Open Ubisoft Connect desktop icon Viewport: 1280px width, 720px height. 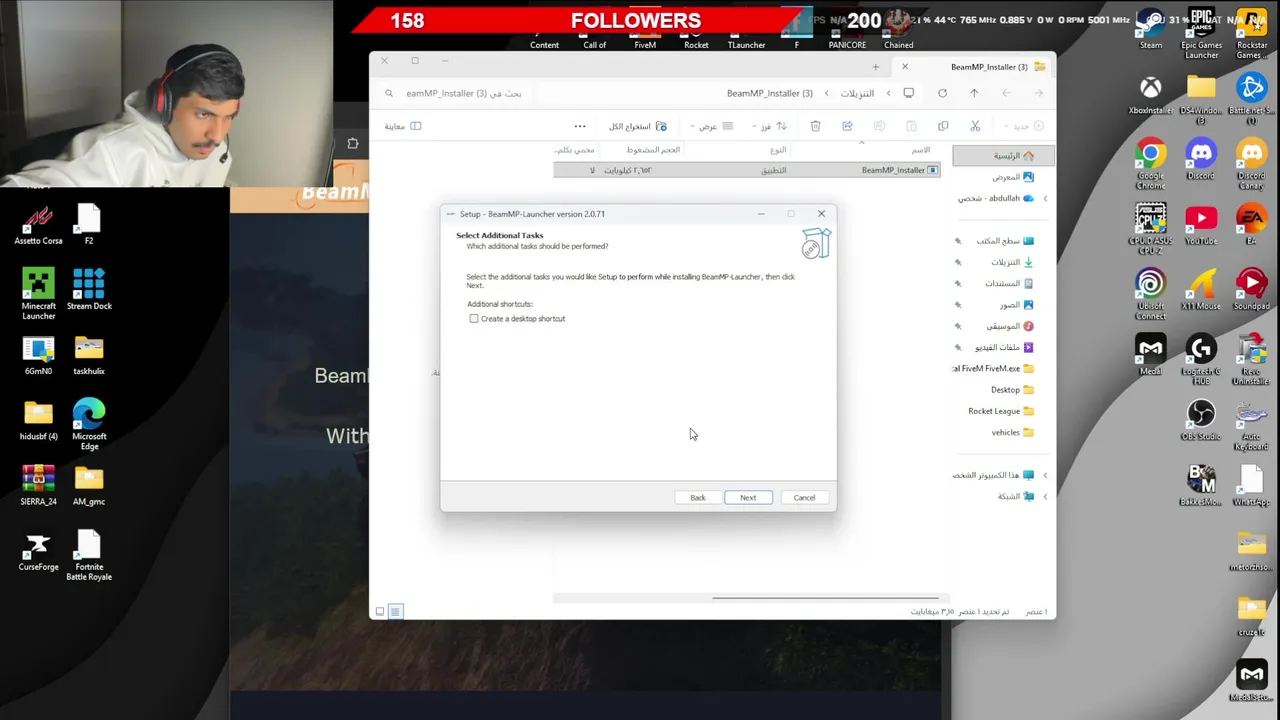pos(1150,295)
